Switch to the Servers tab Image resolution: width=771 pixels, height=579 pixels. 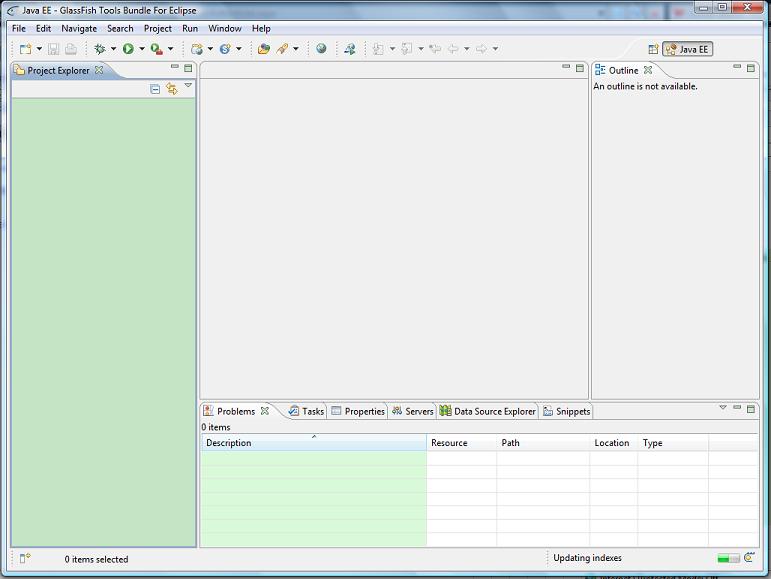[413, 411]
